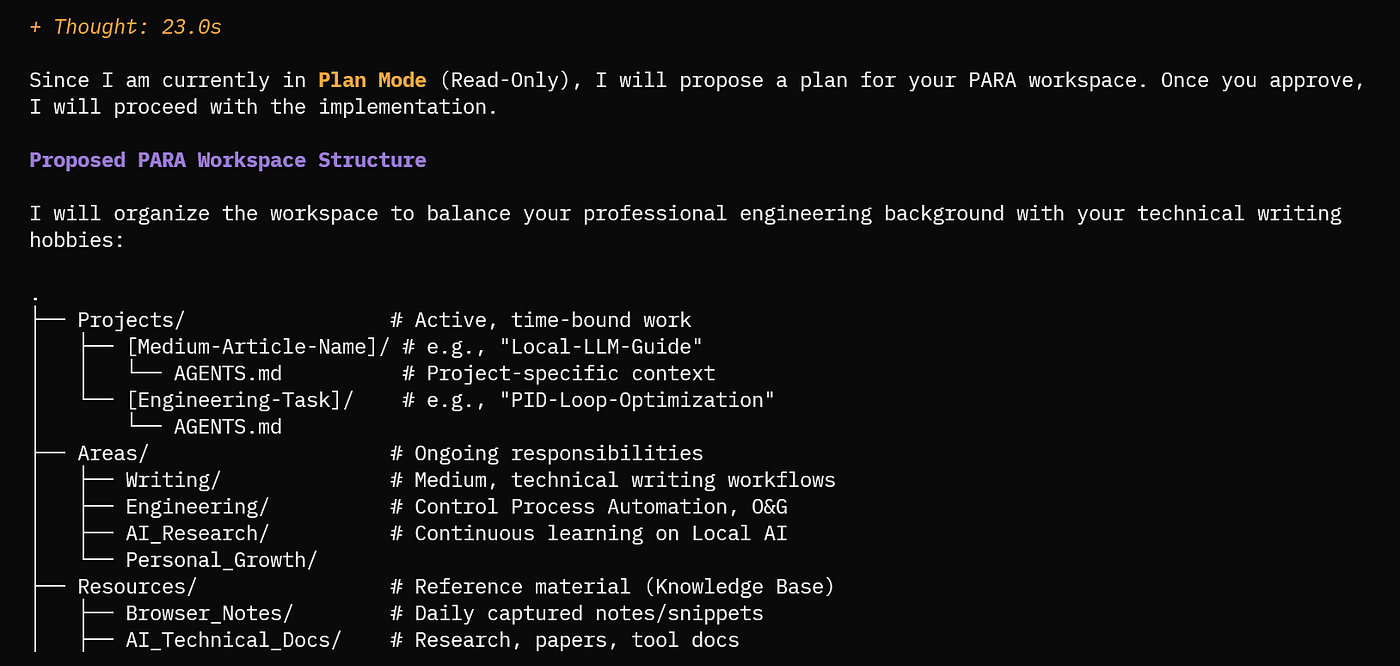
Task: Select the Personal_Growth/ folder
Action: click(221, 560)
